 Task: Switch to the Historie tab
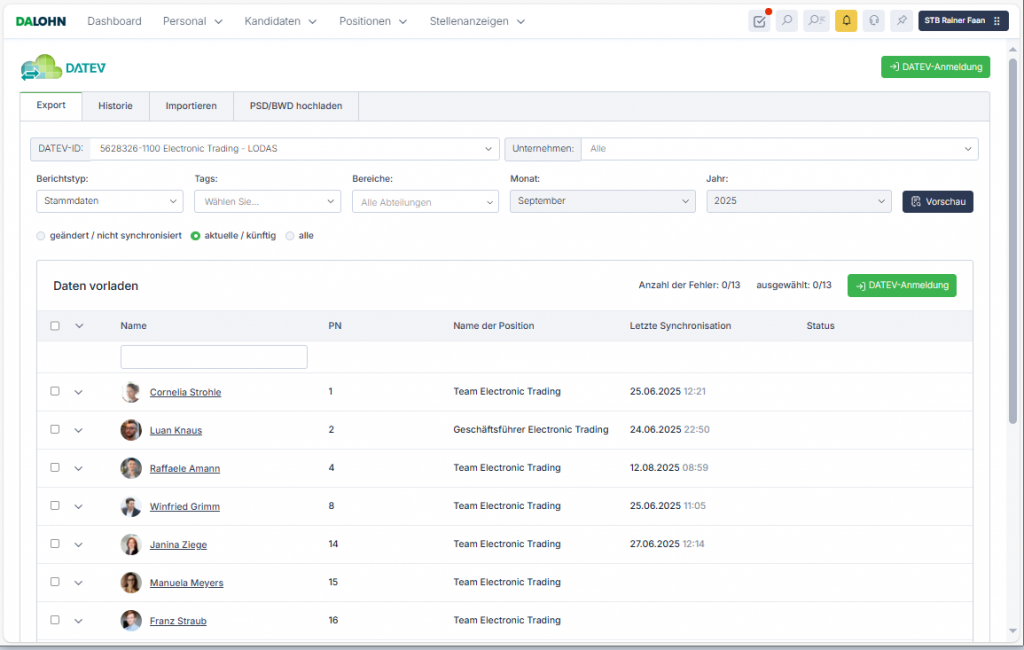click(x=115, y=106)
